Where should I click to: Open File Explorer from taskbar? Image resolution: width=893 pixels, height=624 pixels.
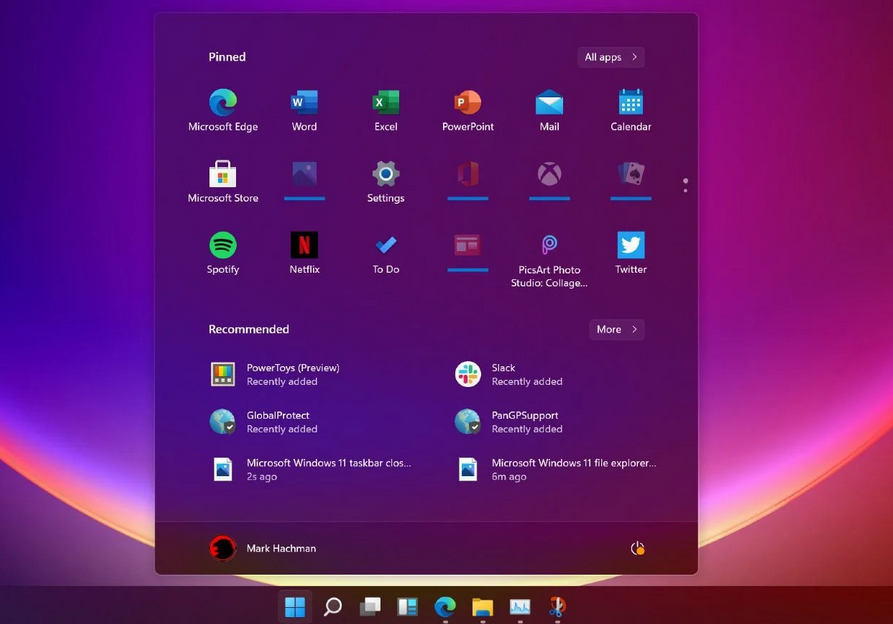(482, 607)
